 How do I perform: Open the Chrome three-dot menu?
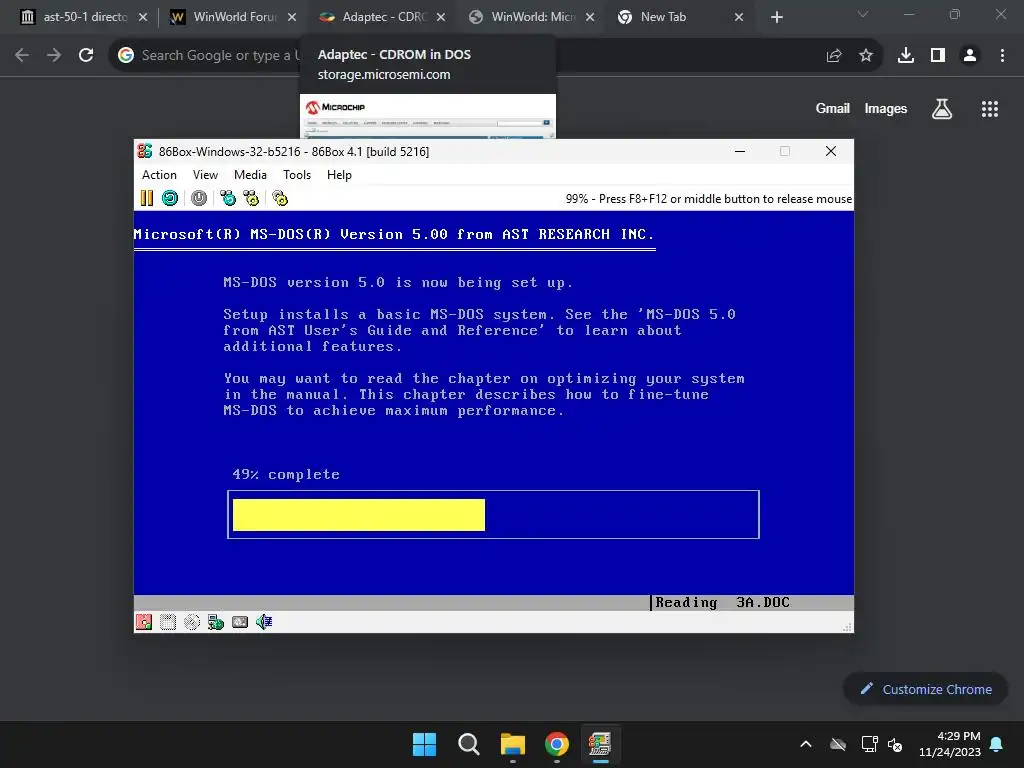tap(1002, 56)
